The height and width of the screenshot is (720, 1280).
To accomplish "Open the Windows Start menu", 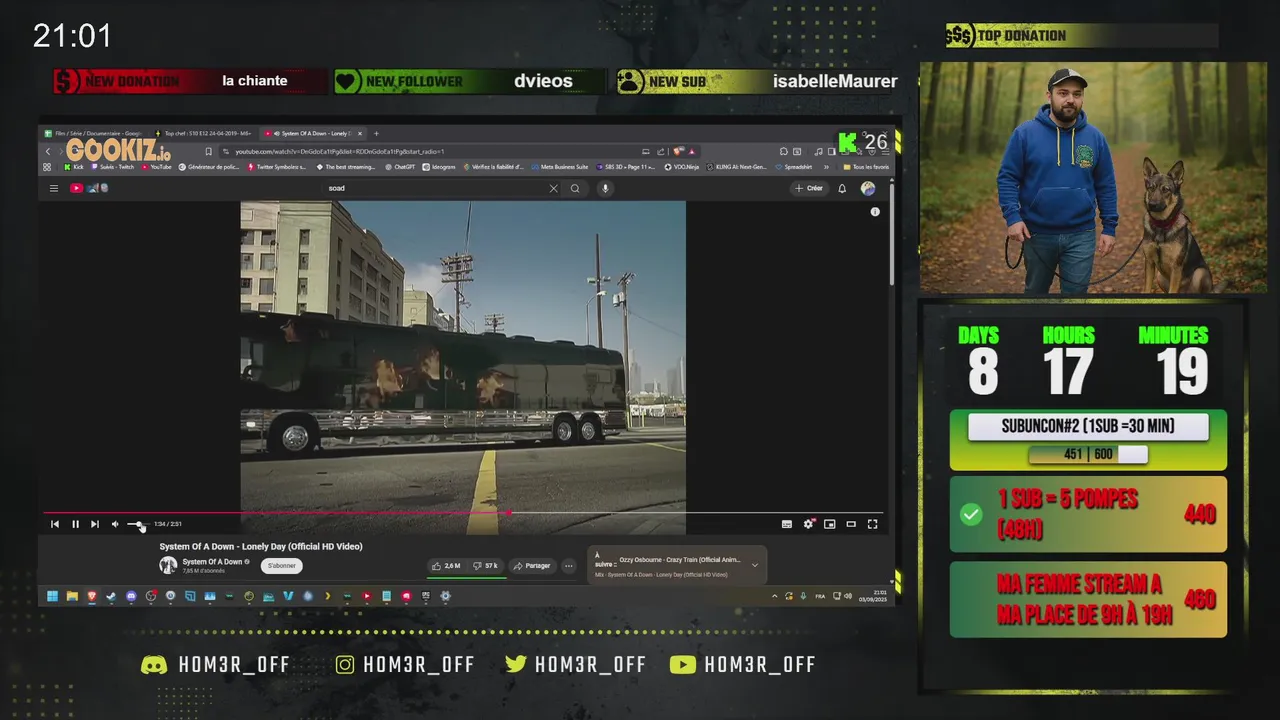I will 52,596.
